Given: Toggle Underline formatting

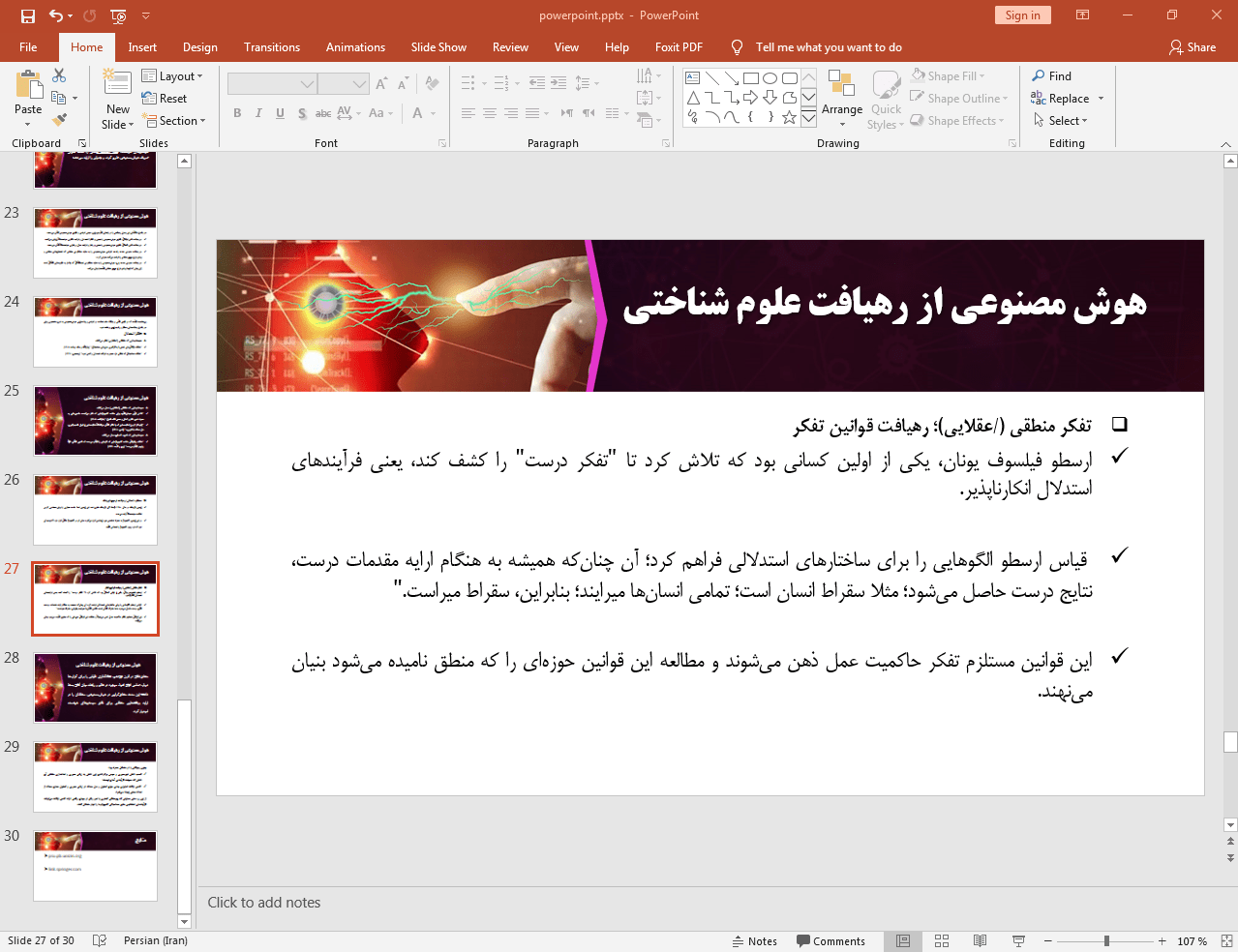Looking at the screenshot, I should pos(280,113).
